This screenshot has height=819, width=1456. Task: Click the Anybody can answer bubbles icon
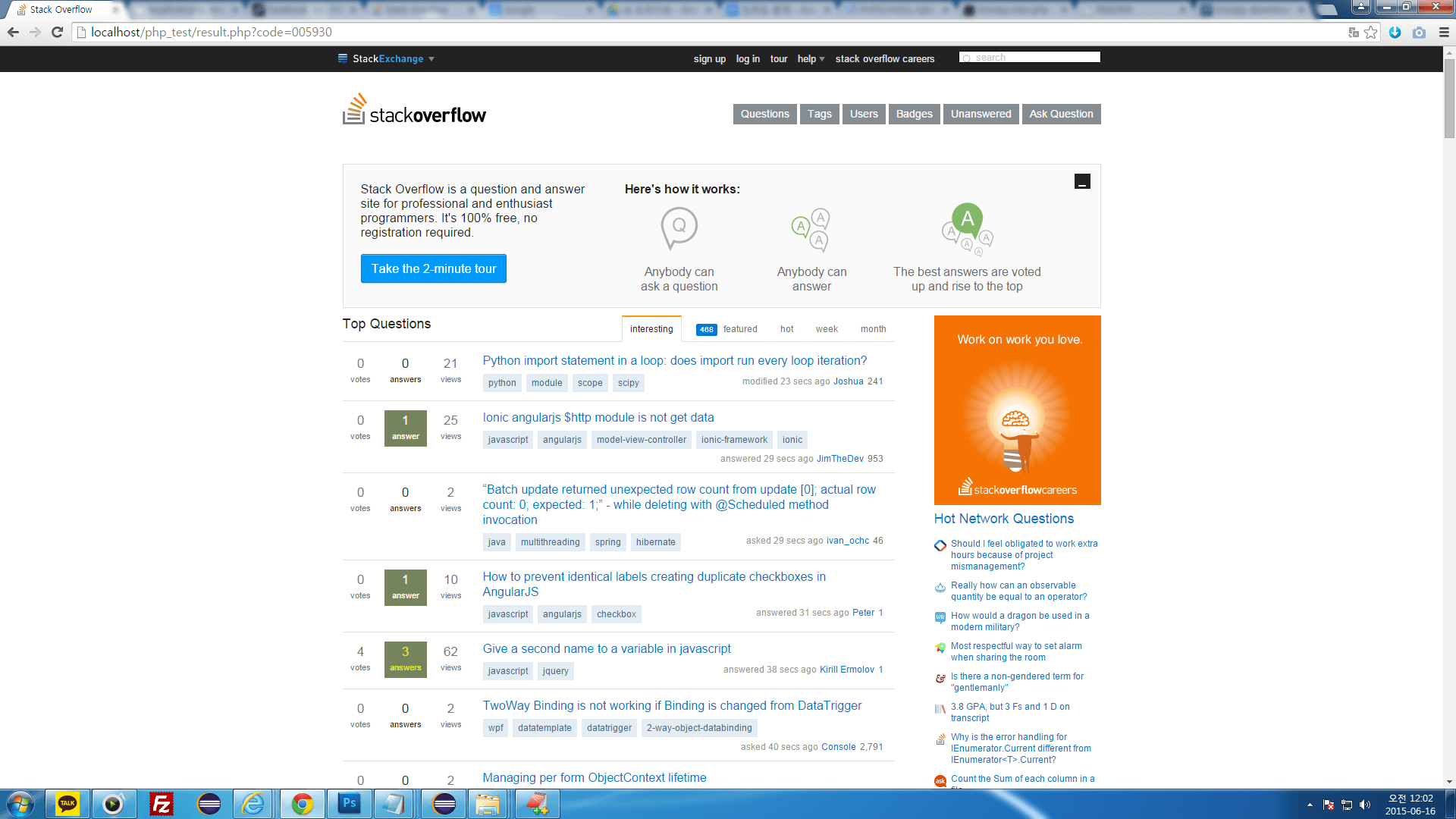[x=811, y=230]
